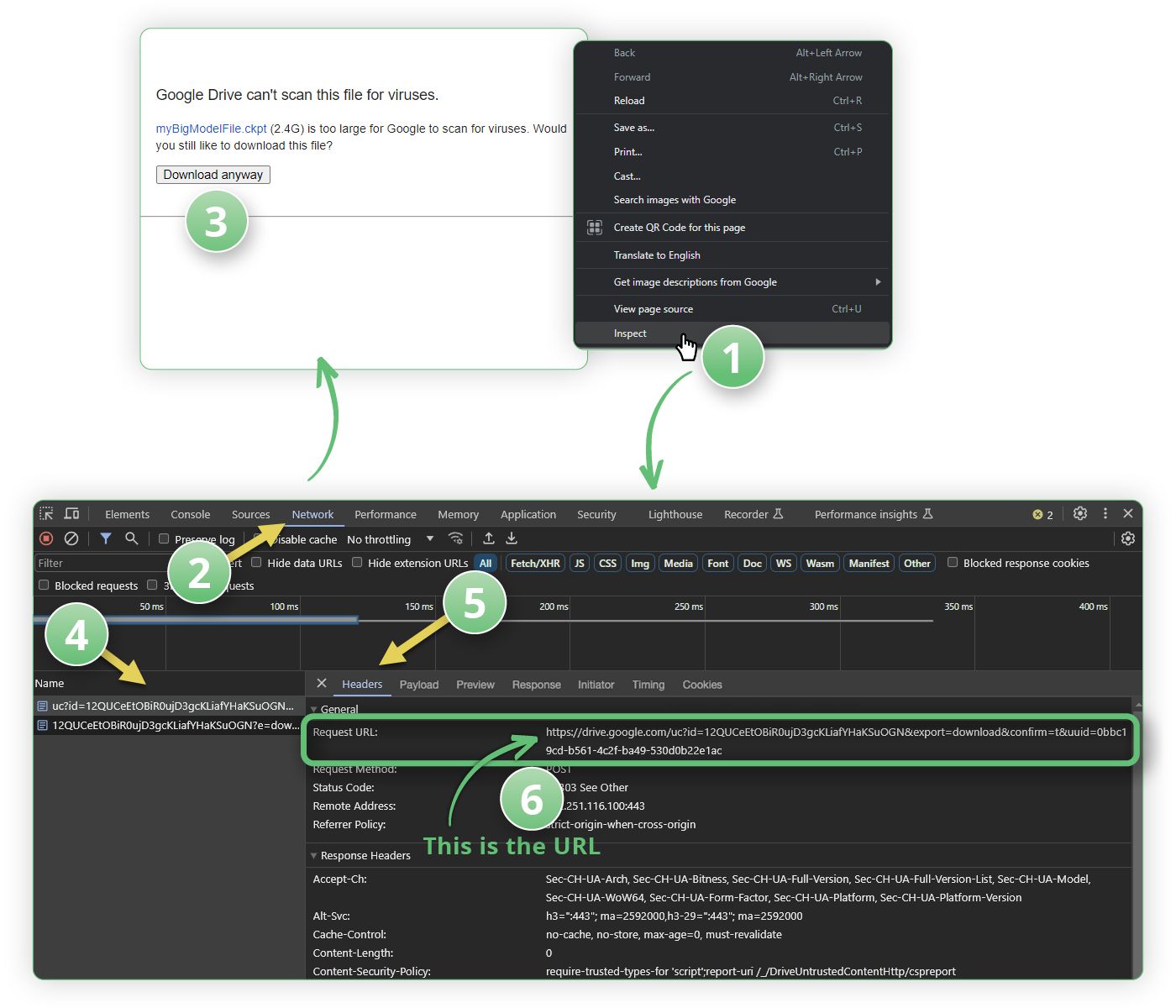Click the inspect element picker icon
This screenshot has height=1008, width=1176.
tap(46, 513)
